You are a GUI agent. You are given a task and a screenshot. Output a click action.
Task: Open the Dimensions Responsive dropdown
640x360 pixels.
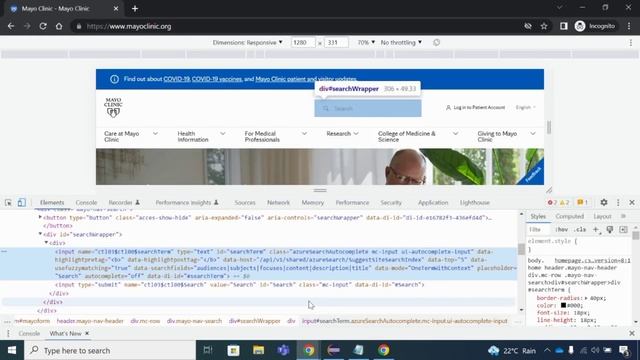(247, 42)
